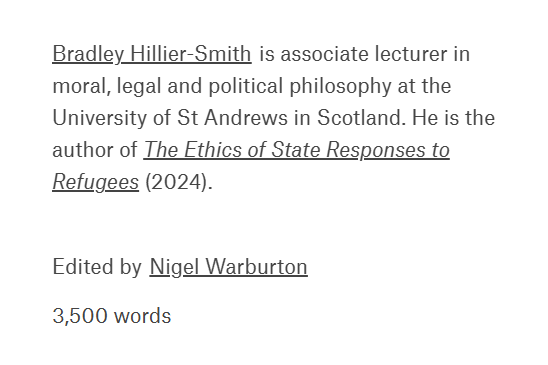
Task: Click the word 'moral' in the bio
Action: click(82, 86)
